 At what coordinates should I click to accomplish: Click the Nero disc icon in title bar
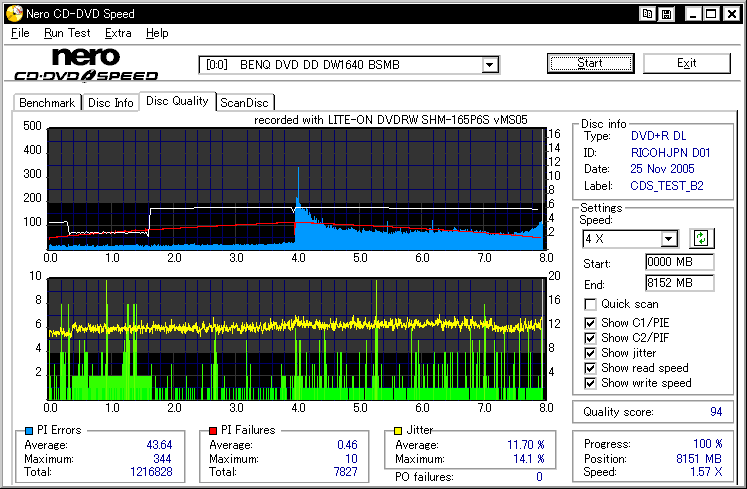(12, 14)
